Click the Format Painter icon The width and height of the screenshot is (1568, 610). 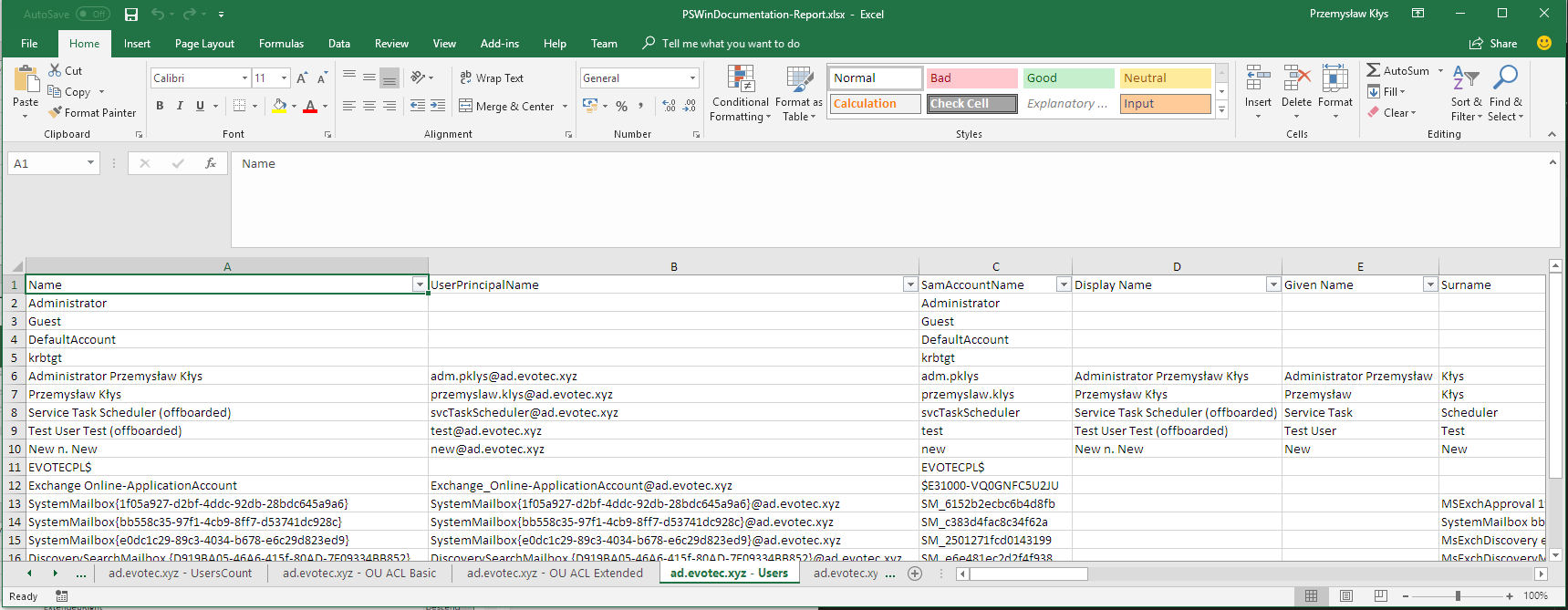[56, 113]
